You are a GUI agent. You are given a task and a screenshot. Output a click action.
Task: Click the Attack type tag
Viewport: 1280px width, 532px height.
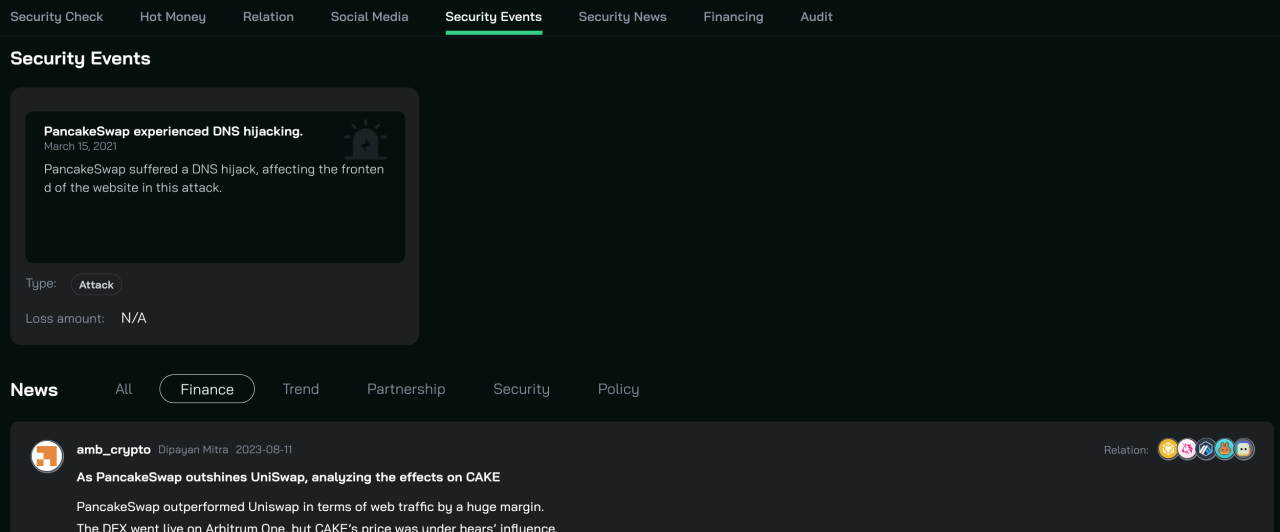coord(96,285)
